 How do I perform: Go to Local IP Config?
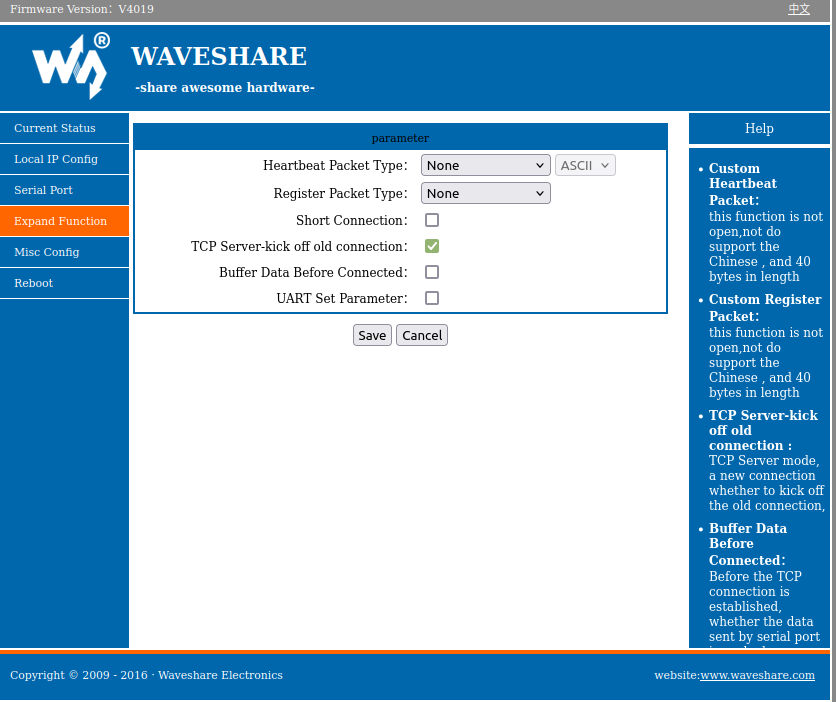[x=56, y=159]
